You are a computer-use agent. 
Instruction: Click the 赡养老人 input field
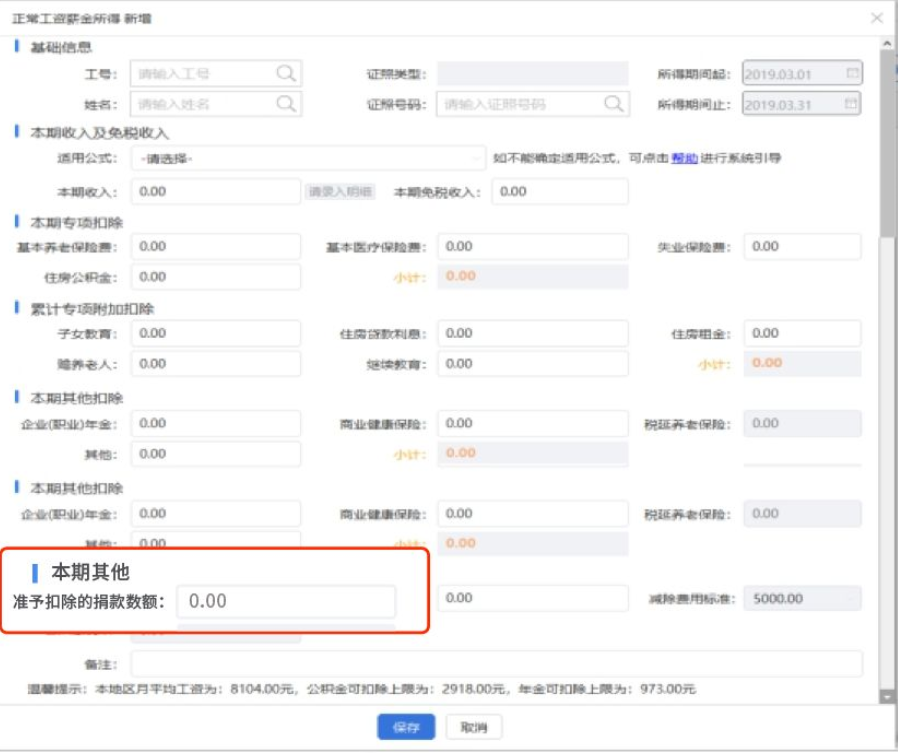[216, 364]
